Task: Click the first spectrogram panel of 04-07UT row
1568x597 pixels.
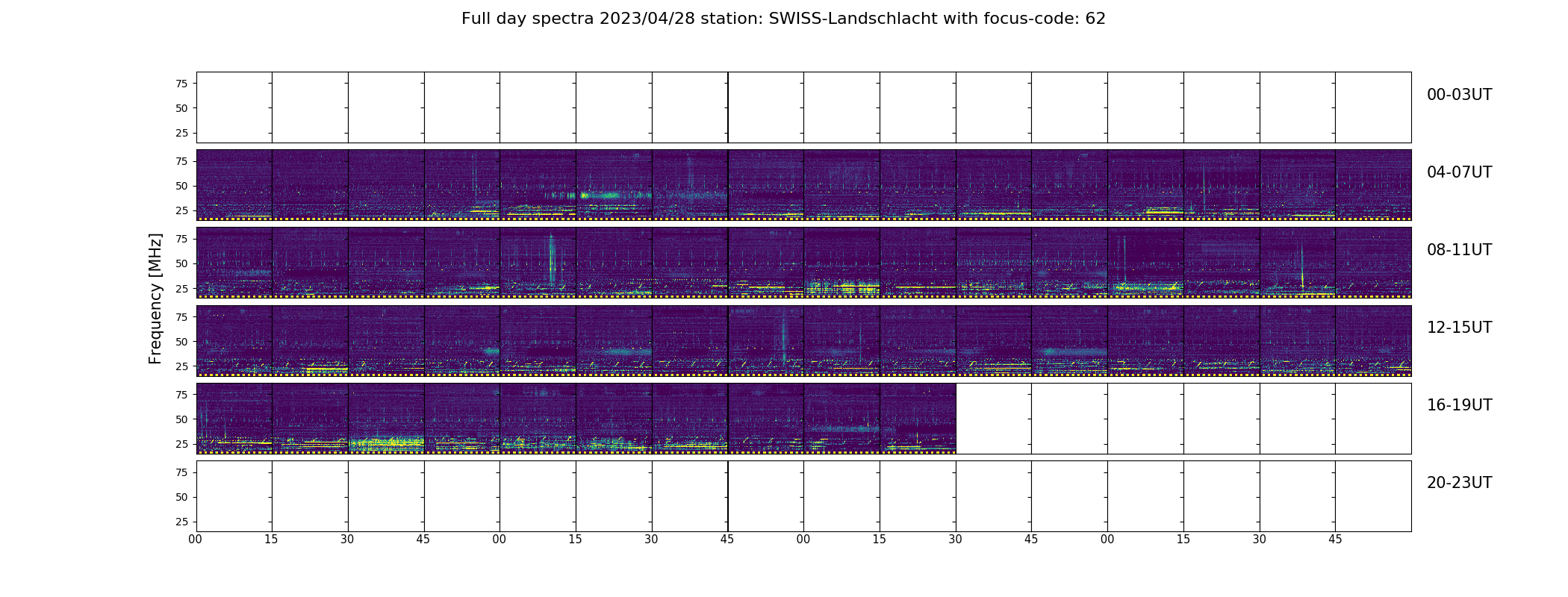Action: click(234, 185)
